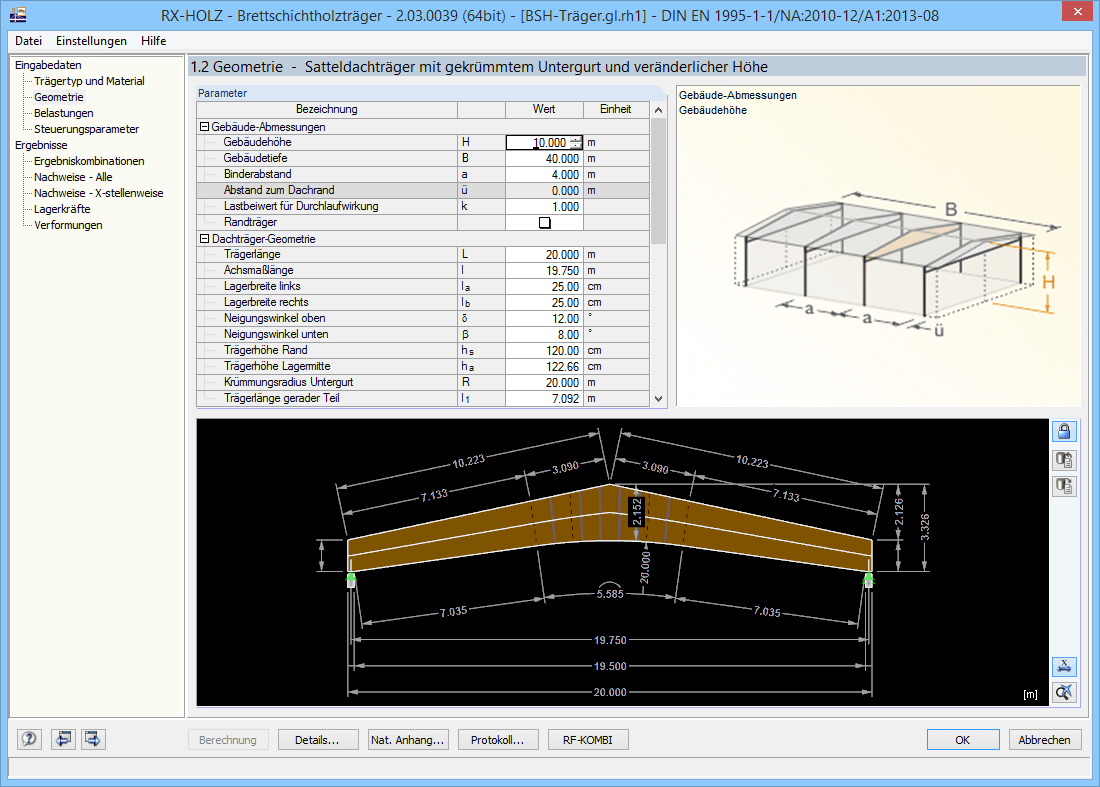Click the first database-with-document icon
Image resolution: width=1100 pixels, height=787 pixels.
(1064, 460)
